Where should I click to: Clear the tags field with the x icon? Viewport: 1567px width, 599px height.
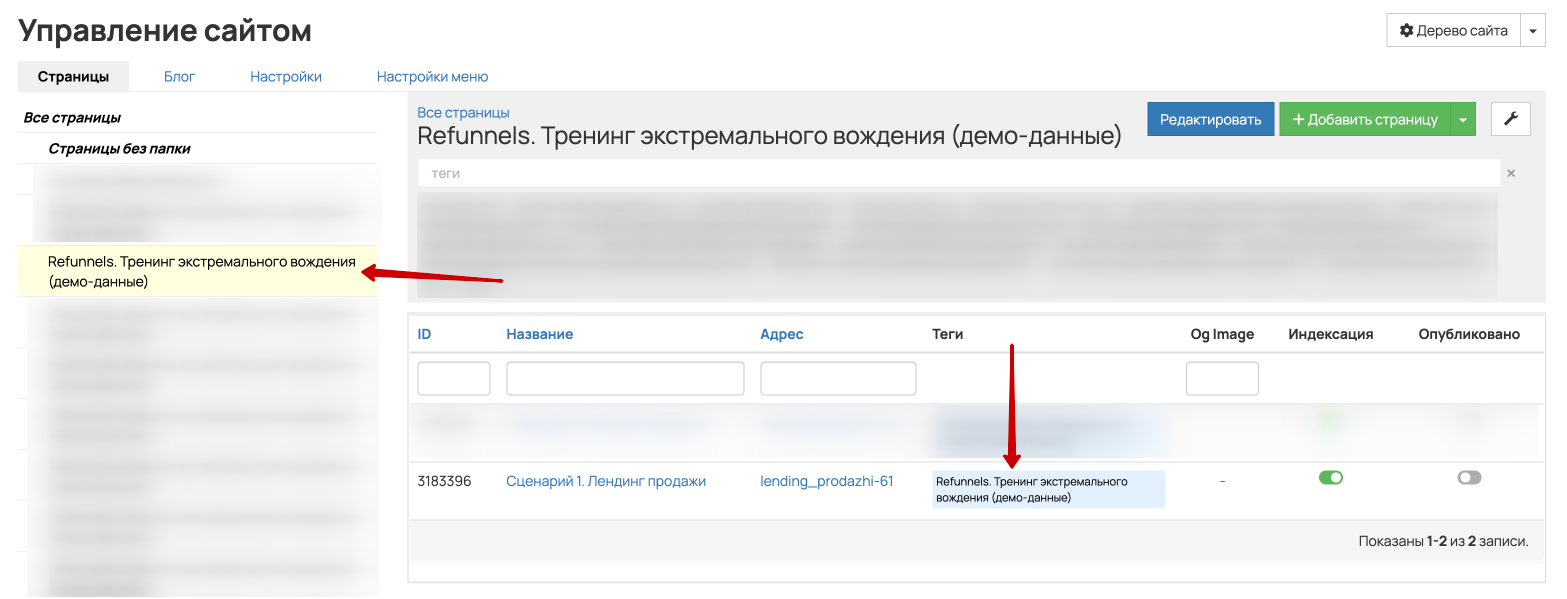pyautogui.click(x=1511, y=173)
